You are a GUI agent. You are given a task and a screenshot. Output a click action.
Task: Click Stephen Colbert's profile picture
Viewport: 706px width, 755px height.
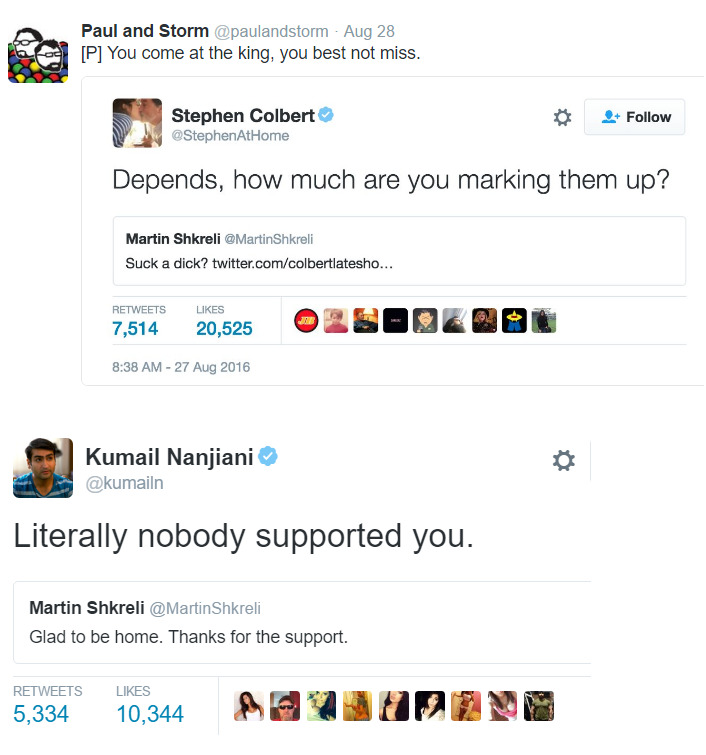click(x=137, y=123)
